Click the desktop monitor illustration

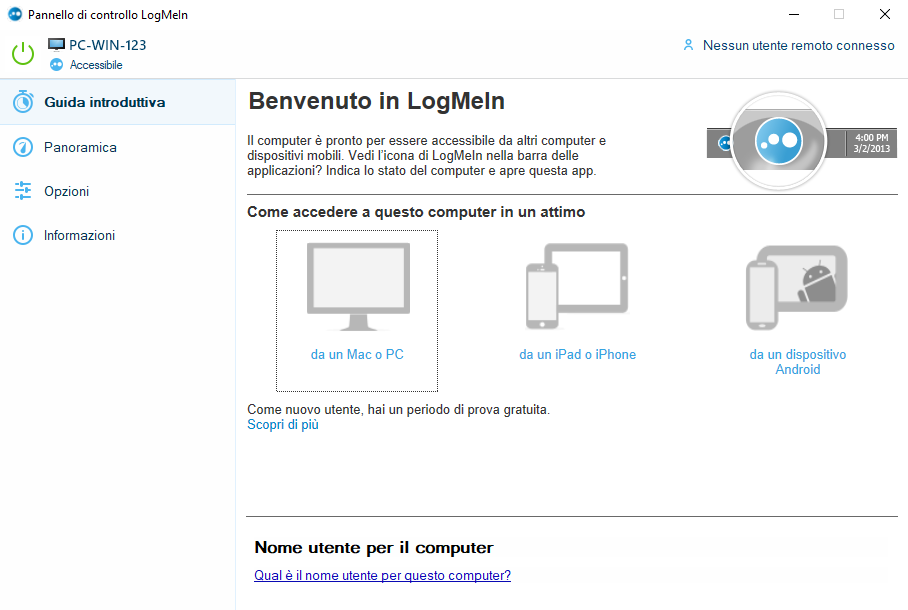point(358,287)
